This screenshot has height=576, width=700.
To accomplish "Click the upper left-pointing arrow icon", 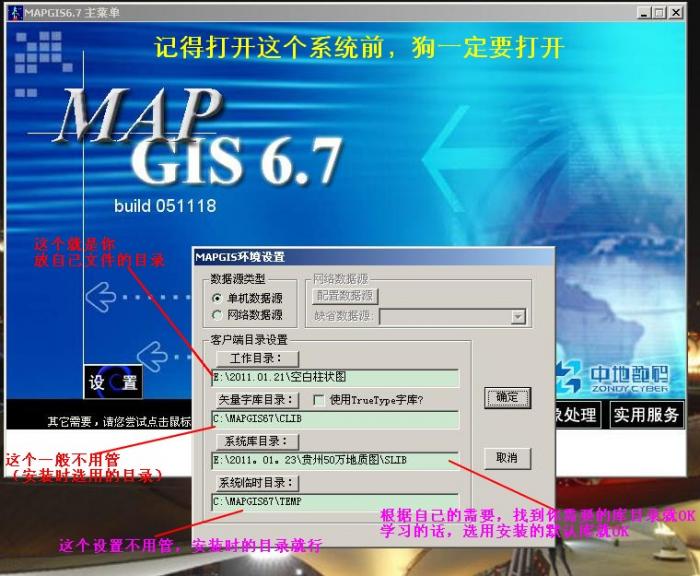I will click(x=101, y=296).
